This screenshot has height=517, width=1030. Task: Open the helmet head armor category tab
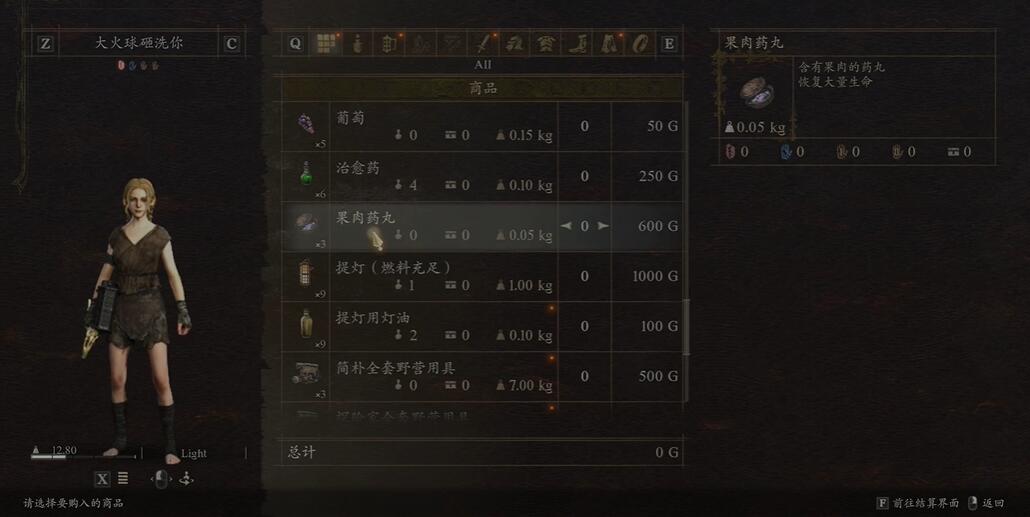click(x=514, y=44)
